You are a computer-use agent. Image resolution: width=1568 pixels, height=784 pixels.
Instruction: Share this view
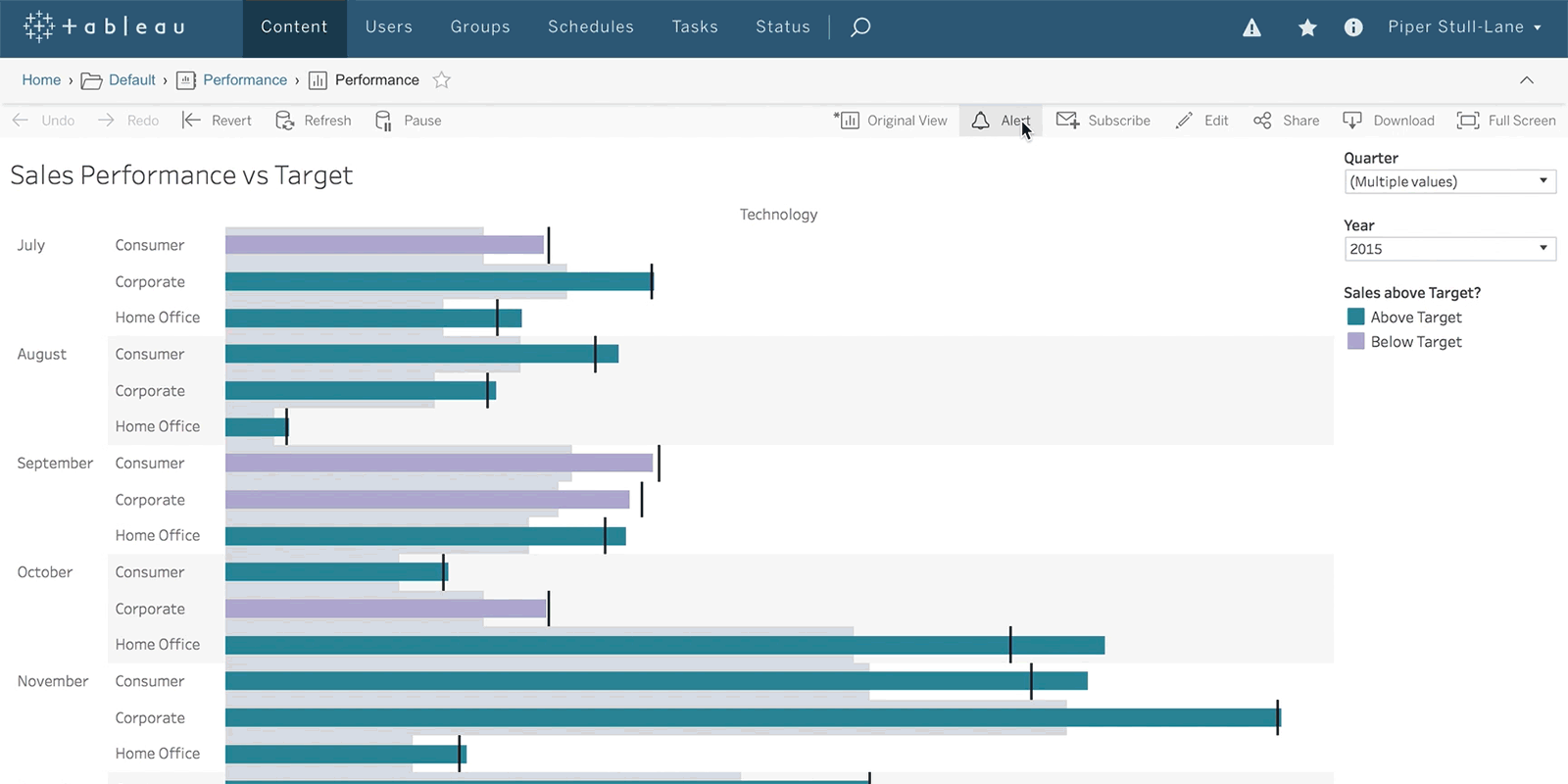(1286, 121)
